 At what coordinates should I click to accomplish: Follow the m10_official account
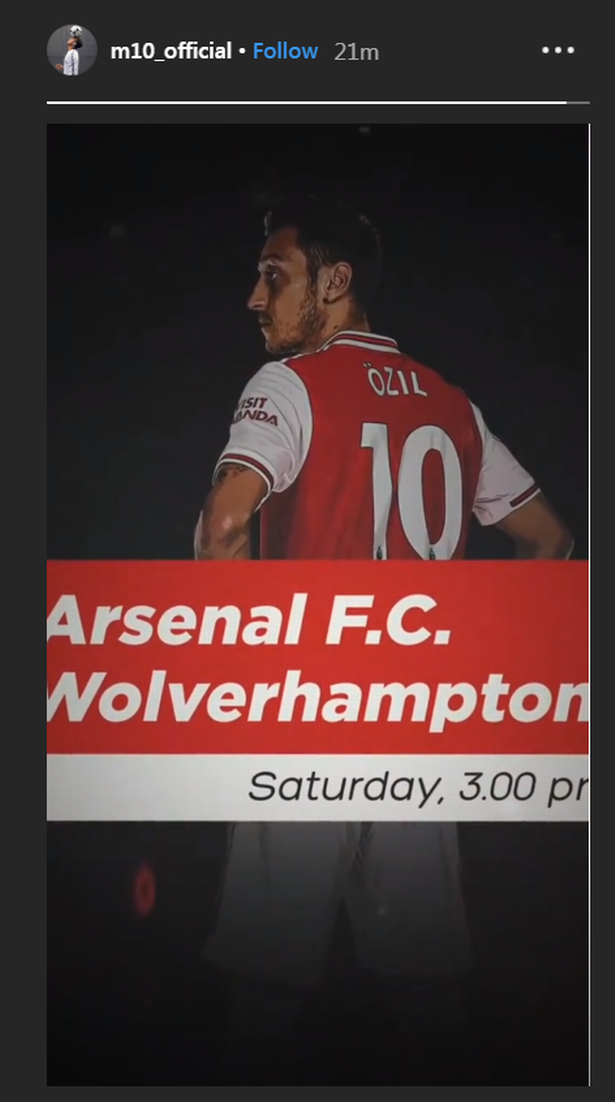[285, 51]
